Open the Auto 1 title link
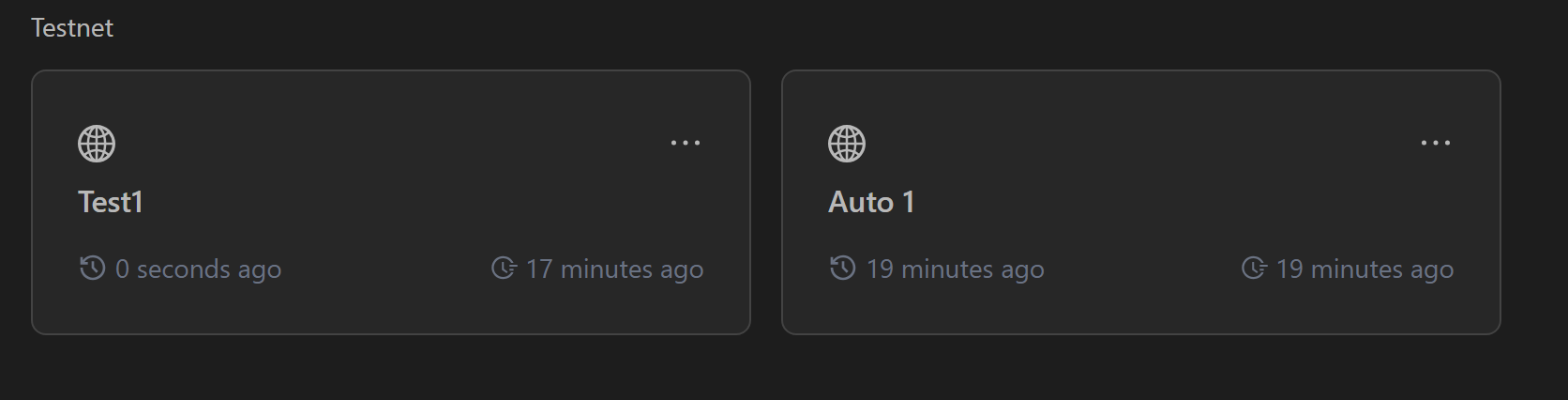 (x=871, y=202)
